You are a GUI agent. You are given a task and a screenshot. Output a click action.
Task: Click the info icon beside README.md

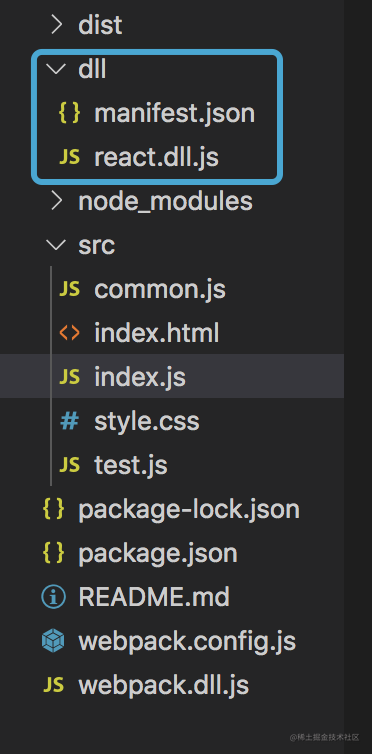(x=53, y=597)
